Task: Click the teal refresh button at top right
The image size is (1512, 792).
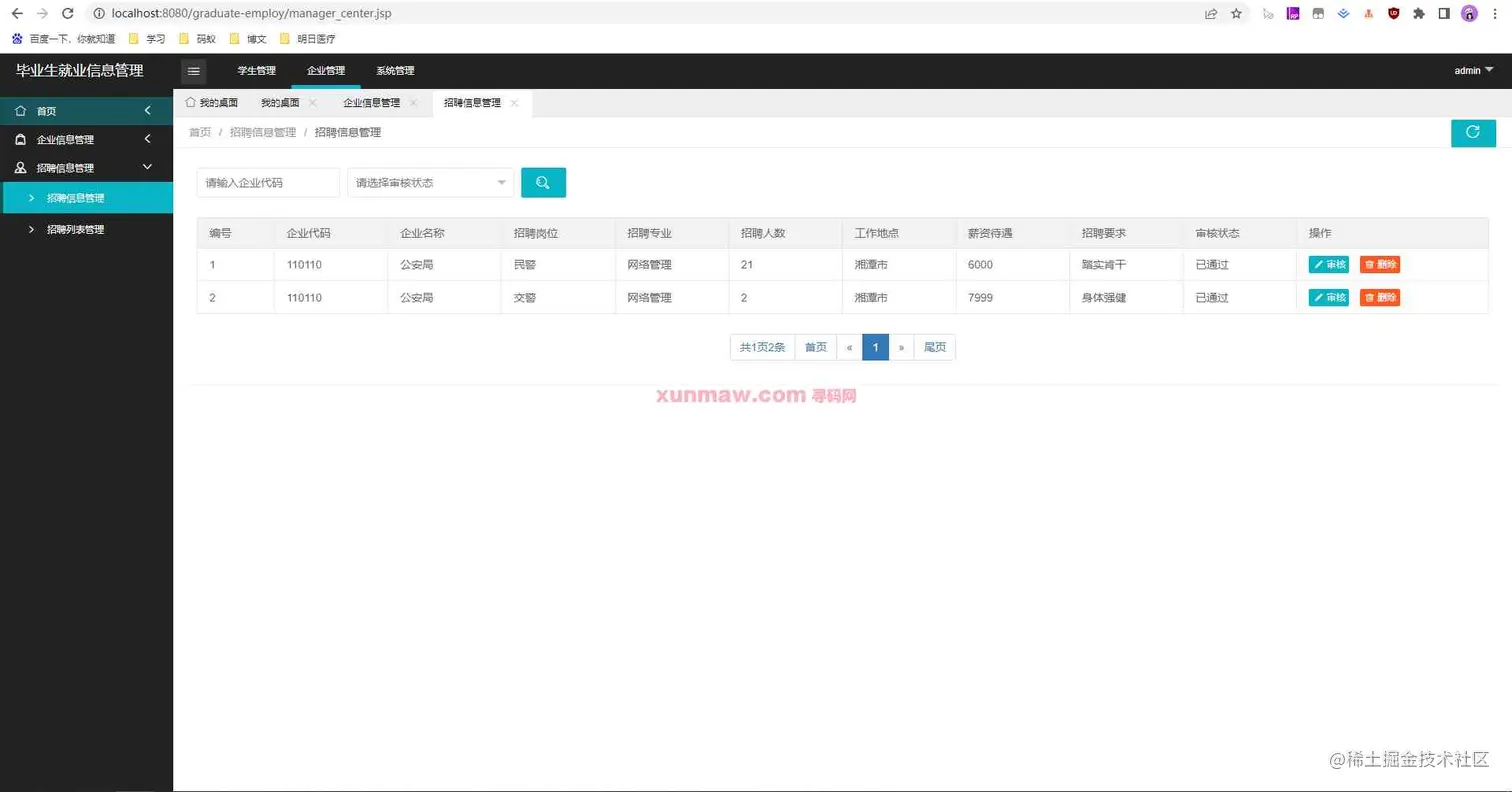Action: coord(1473,132)
